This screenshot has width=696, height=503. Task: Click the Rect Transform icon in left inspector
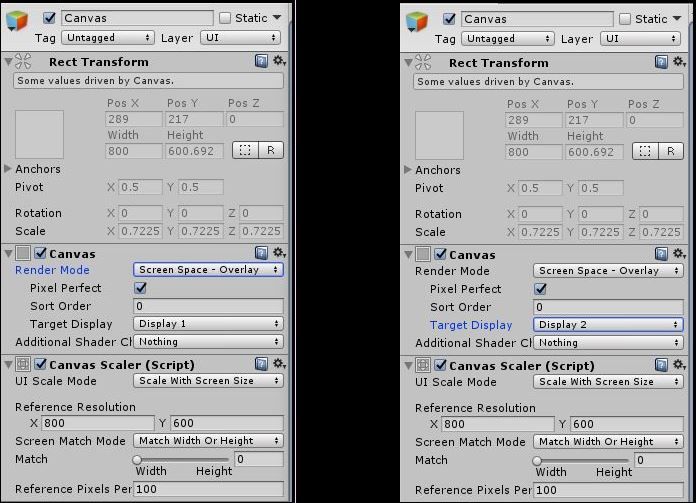click(x=23, y=62)
